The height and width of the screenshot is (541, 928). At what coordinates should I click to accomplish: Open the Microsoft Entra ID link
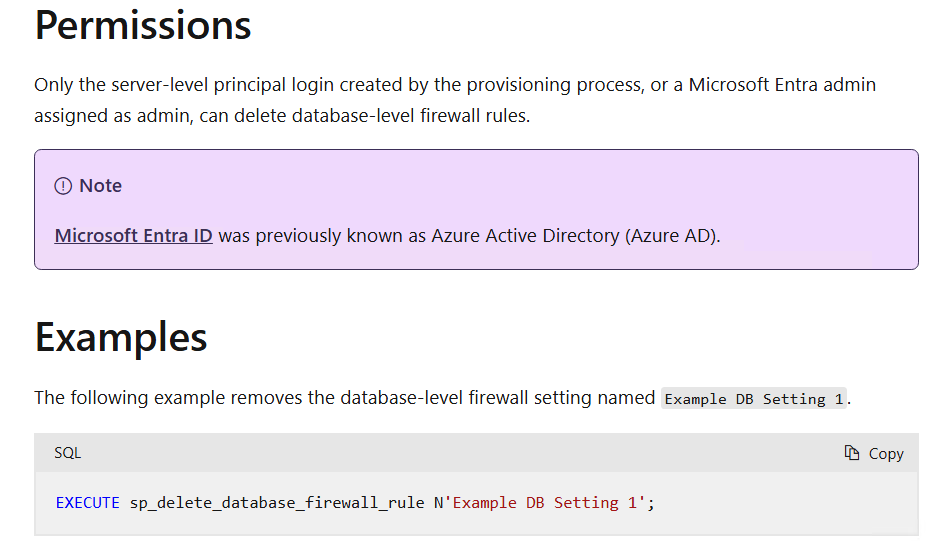(133, 236)
